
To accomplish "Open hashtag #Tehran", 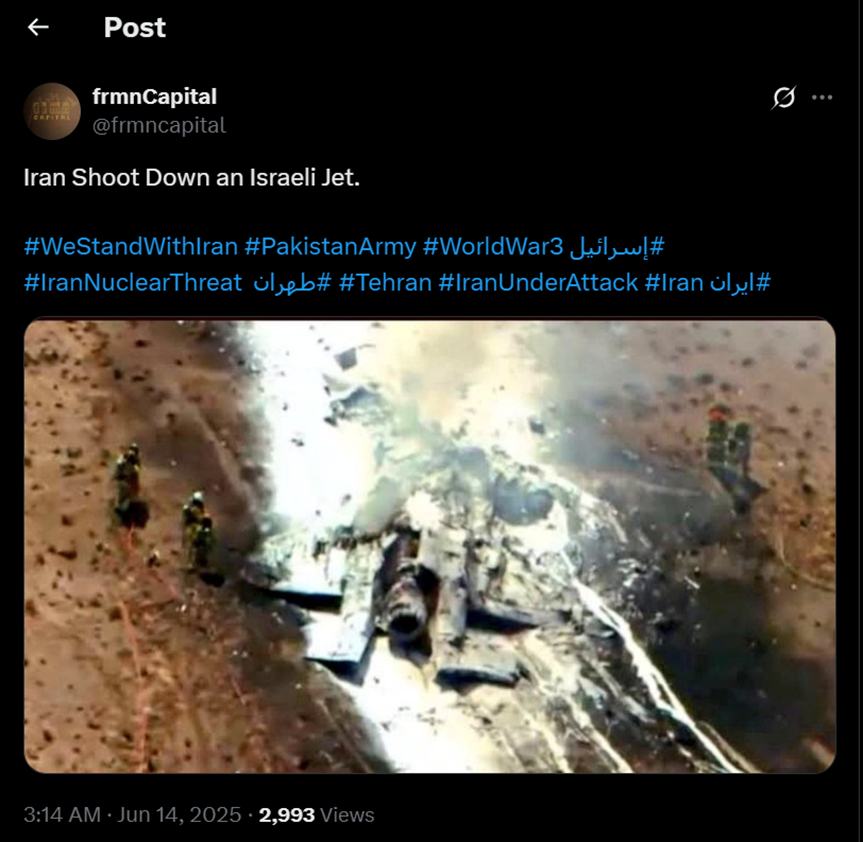I will [385, 282].
